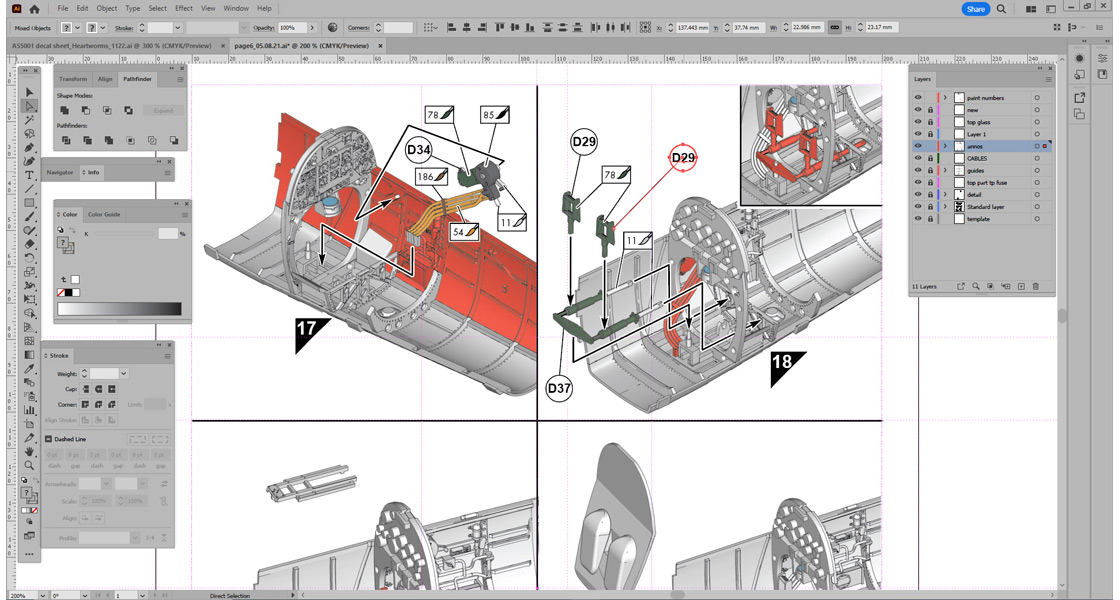This screenshot has height=600, width=1120.
Task: Expand the guides layer contents
Action: (x=944, y=170)
